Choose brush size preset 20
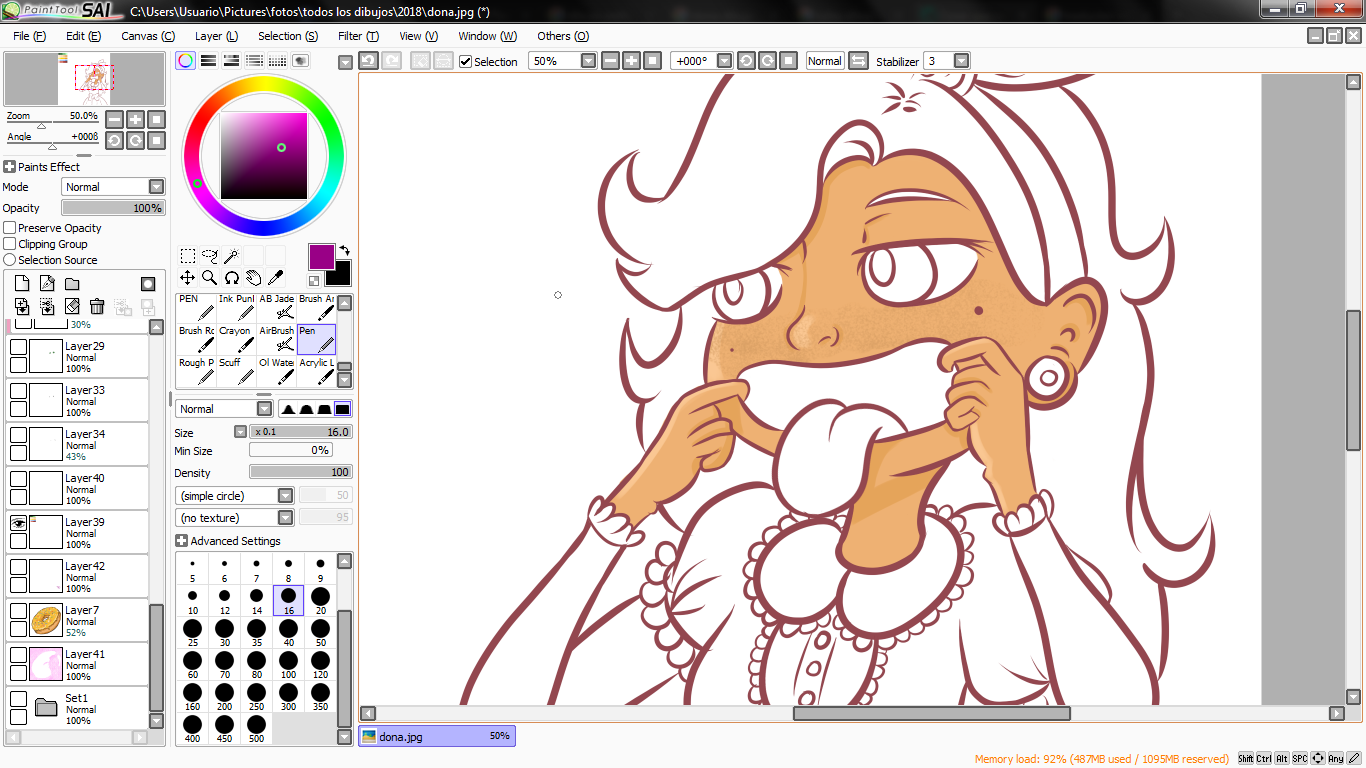This screenshot has width=1366, height=768. coord(320,601)
